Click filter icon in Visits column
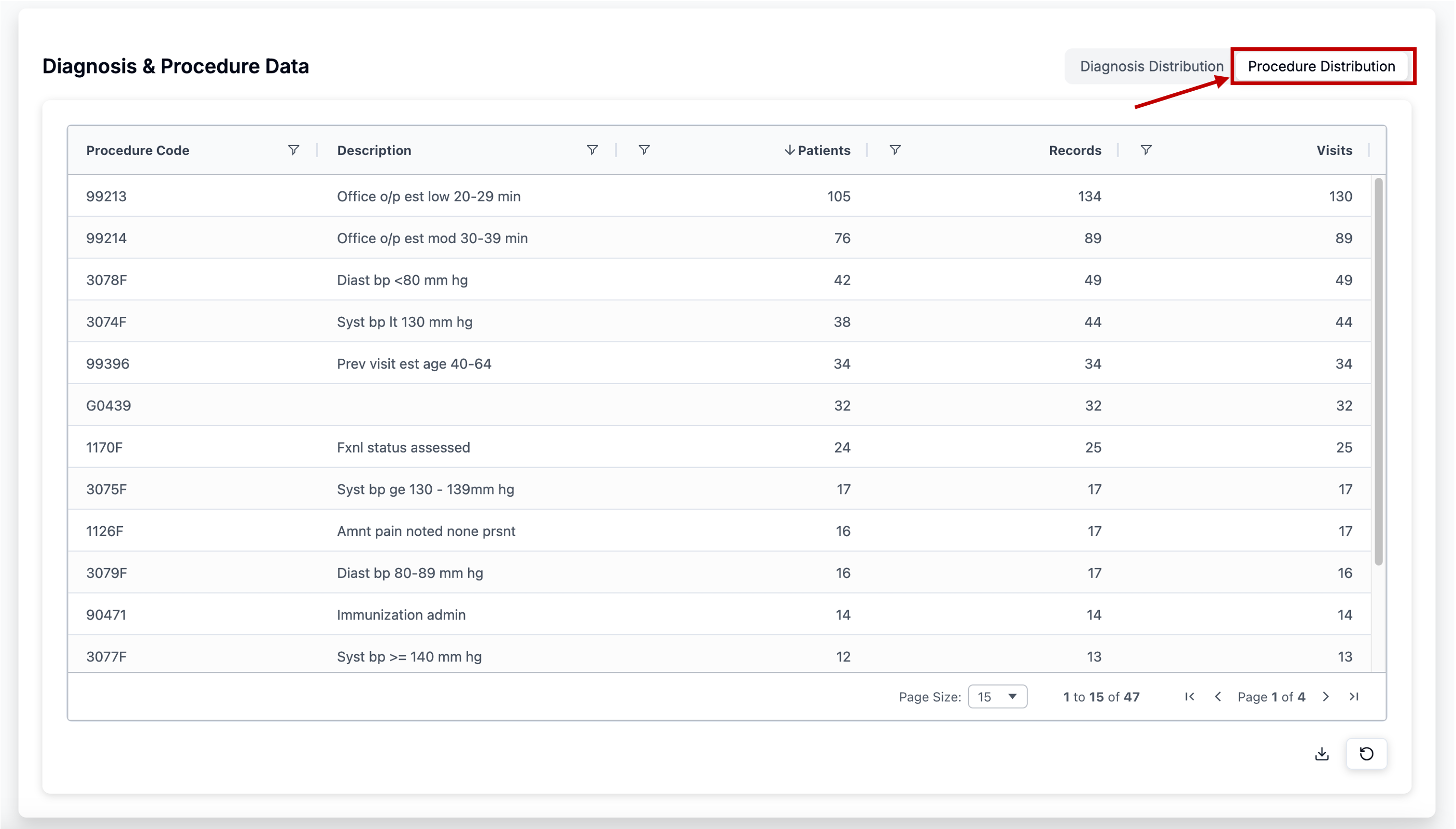Viewport: 1456px width, 829px height. click(x=1146, y=150)
